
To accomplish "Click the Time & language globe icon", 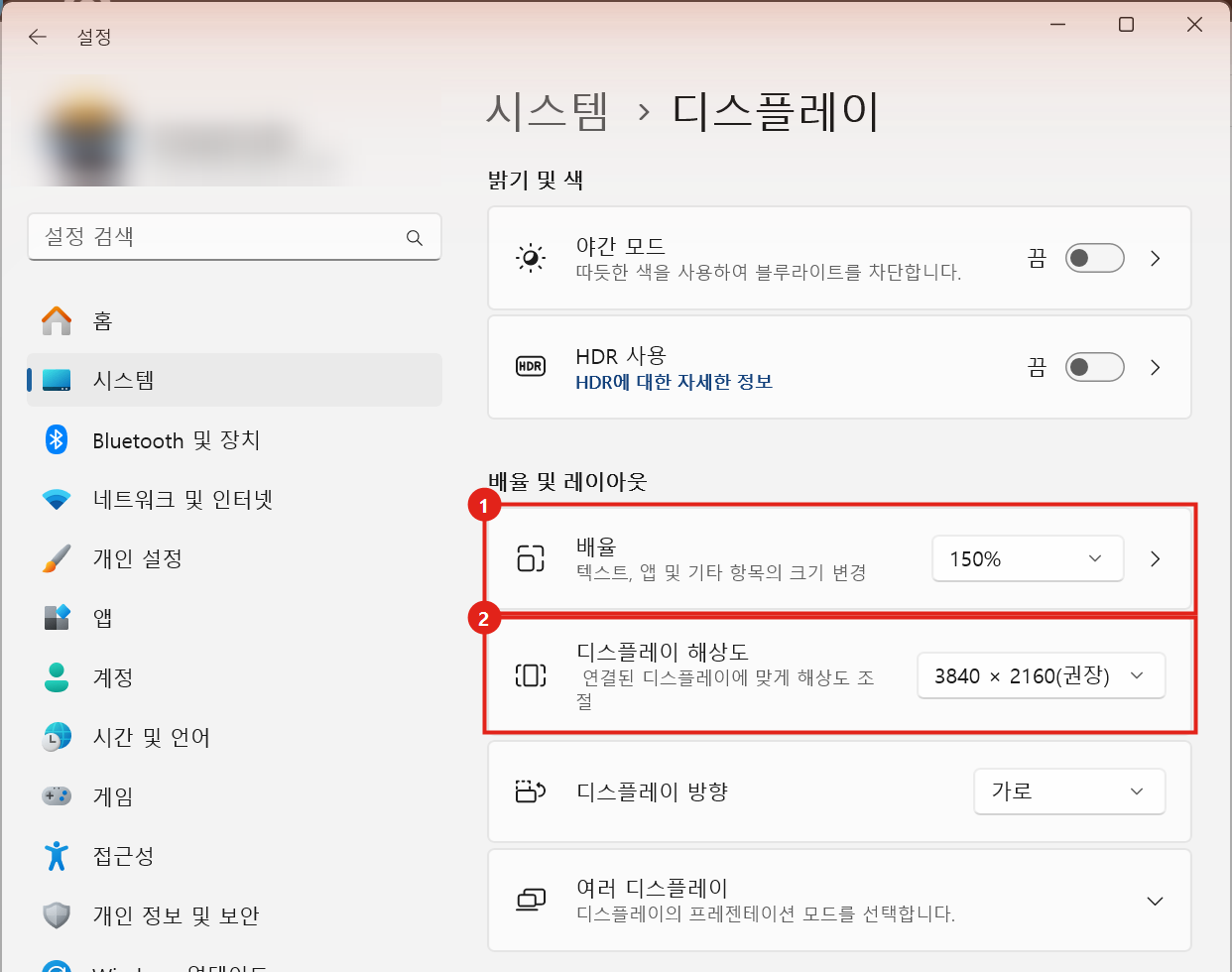I will 57,737.
